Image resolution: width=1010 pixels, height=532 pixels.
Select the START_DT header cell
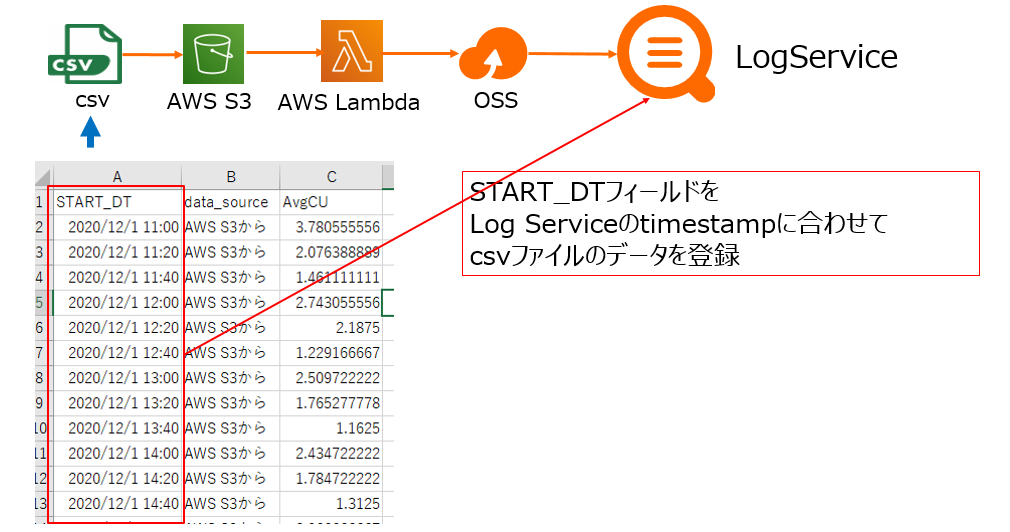(117, 202)
